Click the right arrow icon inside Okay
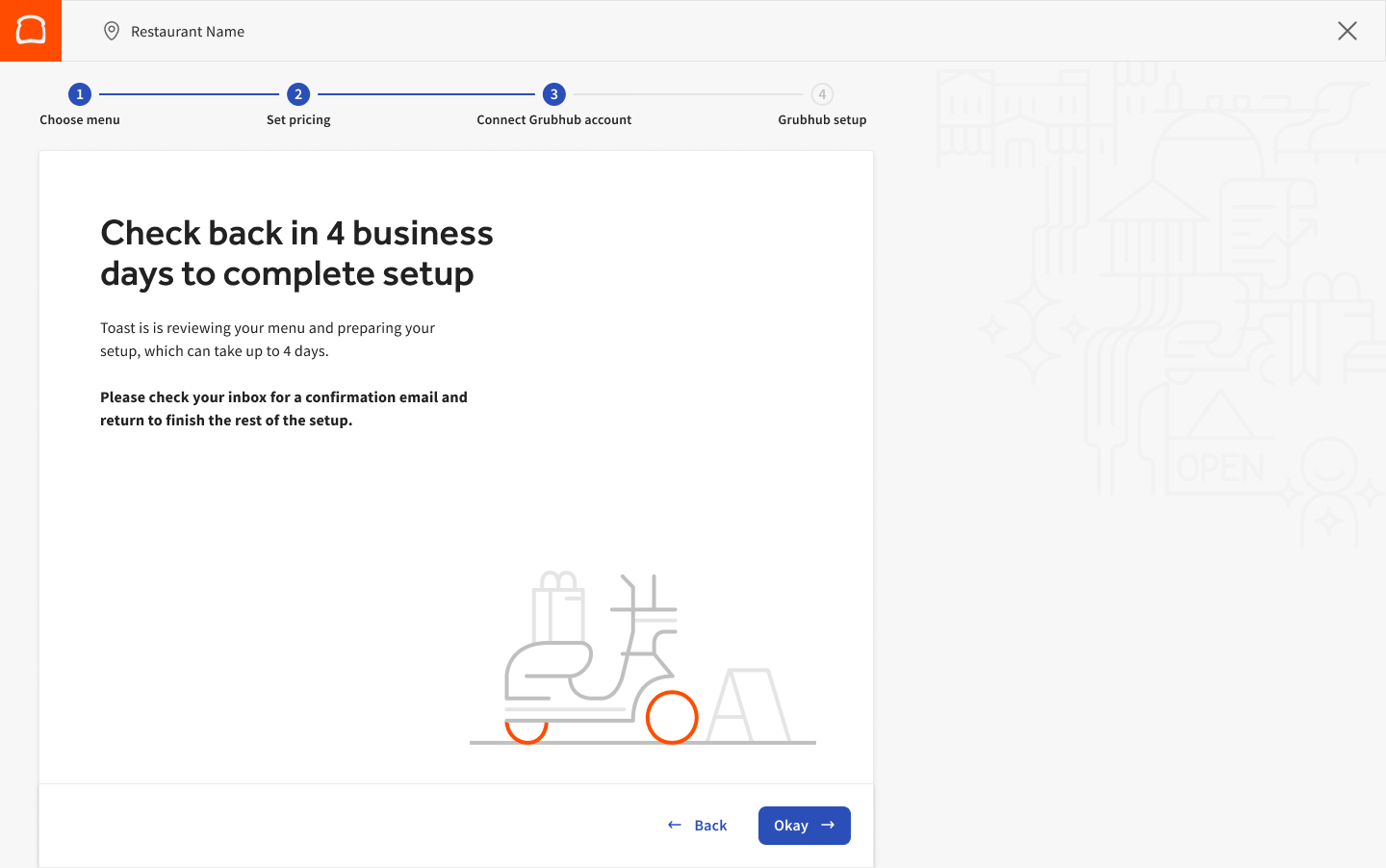 coord(828,825)
